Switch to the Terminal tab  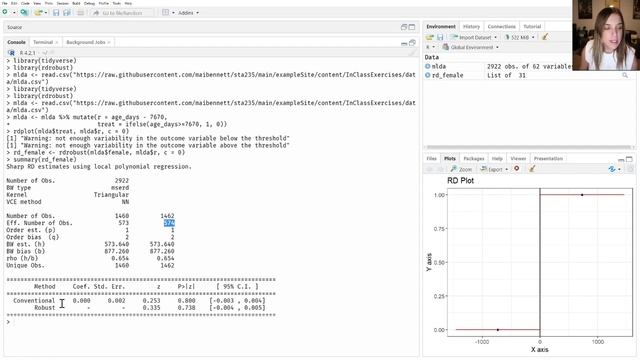[x=43, y=42]
